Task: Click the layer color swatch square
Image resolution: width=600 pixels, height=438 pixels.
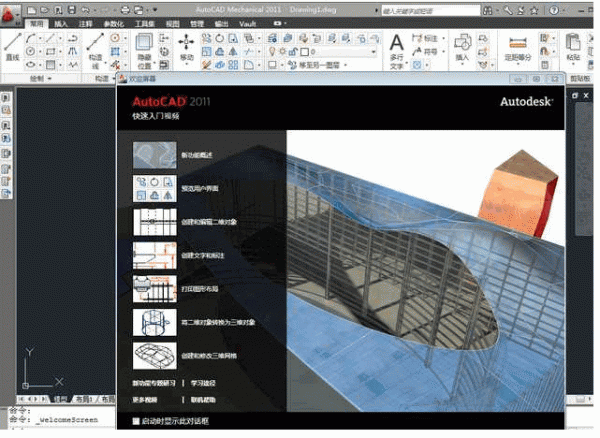Action: [305, 51]
